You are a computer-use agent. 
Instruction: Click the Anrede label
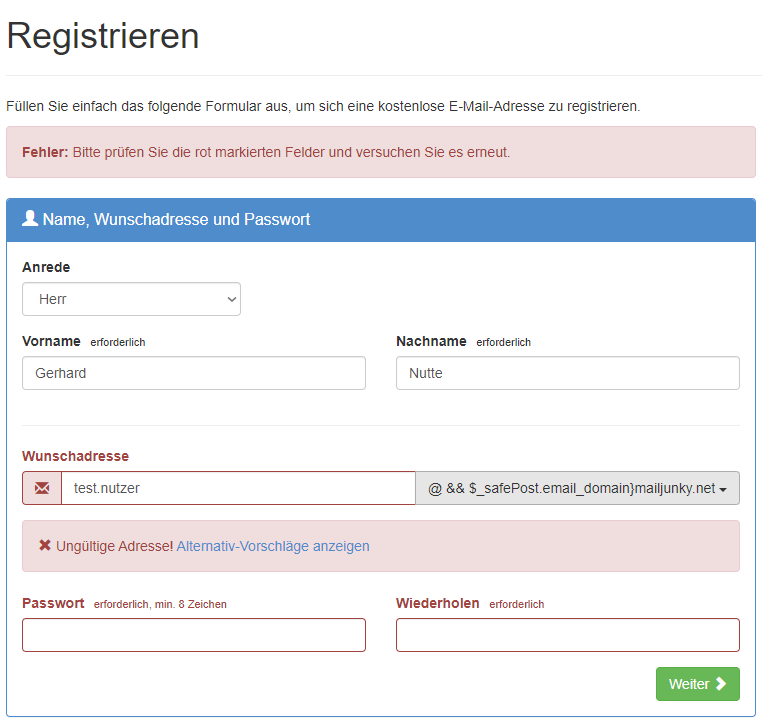tap(46, 267)
